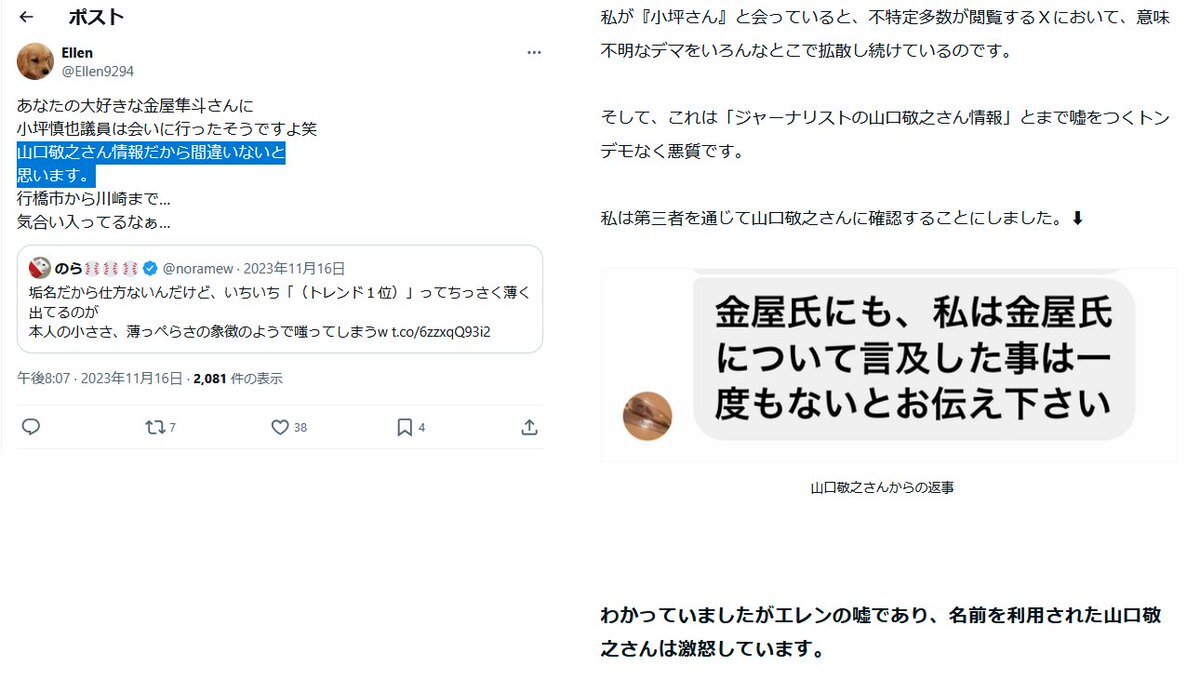Open Ellen's golden retriever profile avatar
1200x679 pixels.
click(x=35, y=61)
